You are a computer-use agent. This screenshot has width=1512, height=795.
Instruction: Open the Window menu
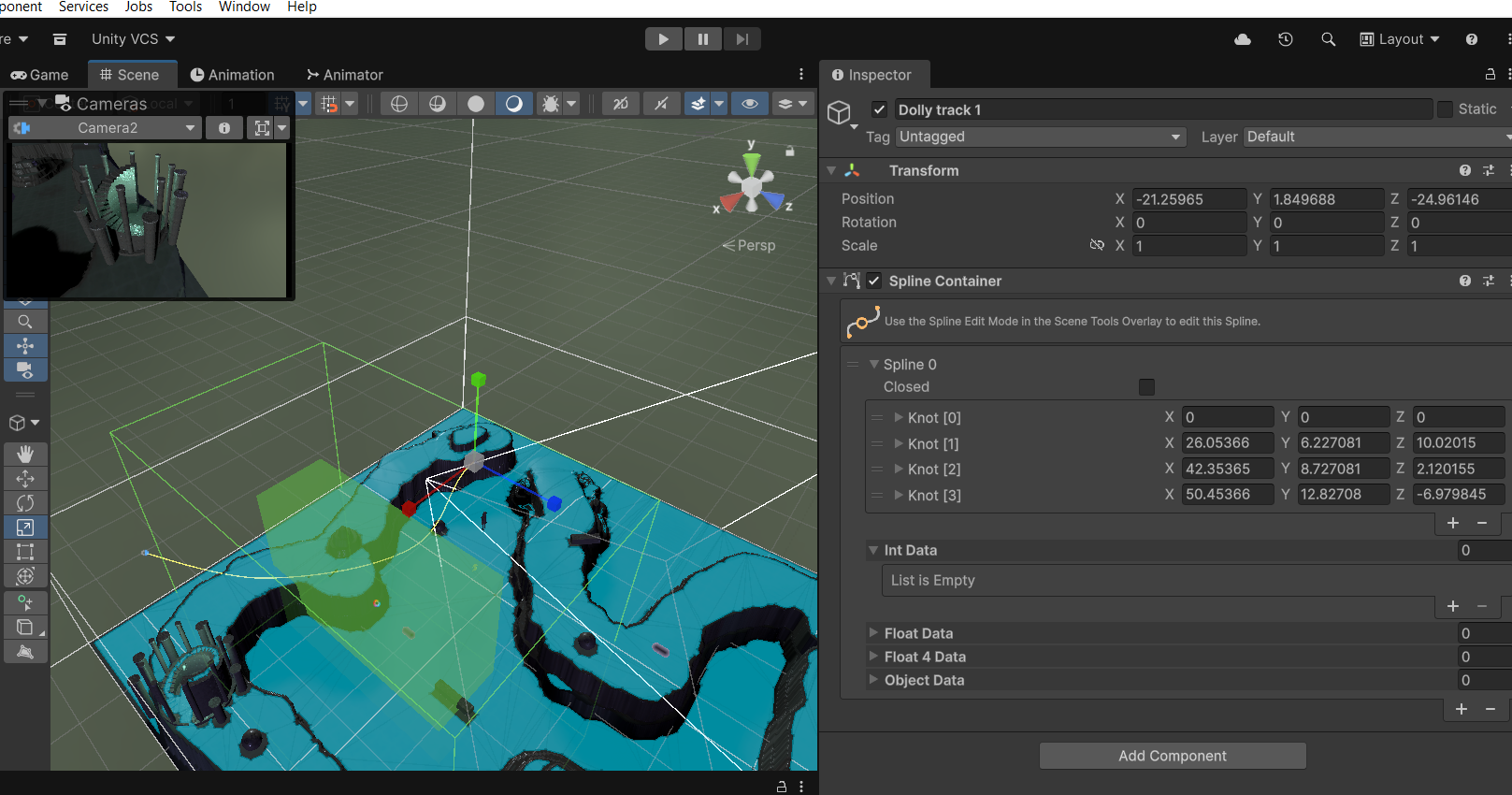[244, 7]
